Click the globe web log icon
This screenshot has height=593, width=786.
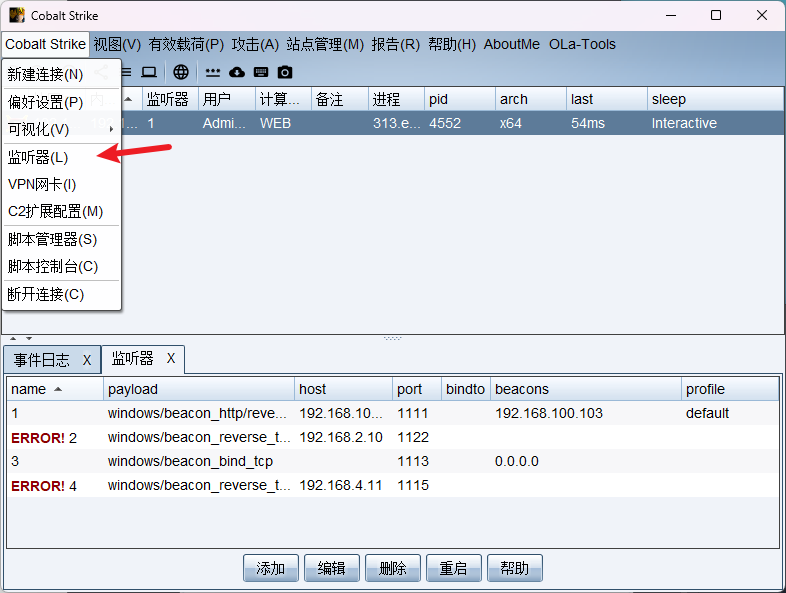181,72
